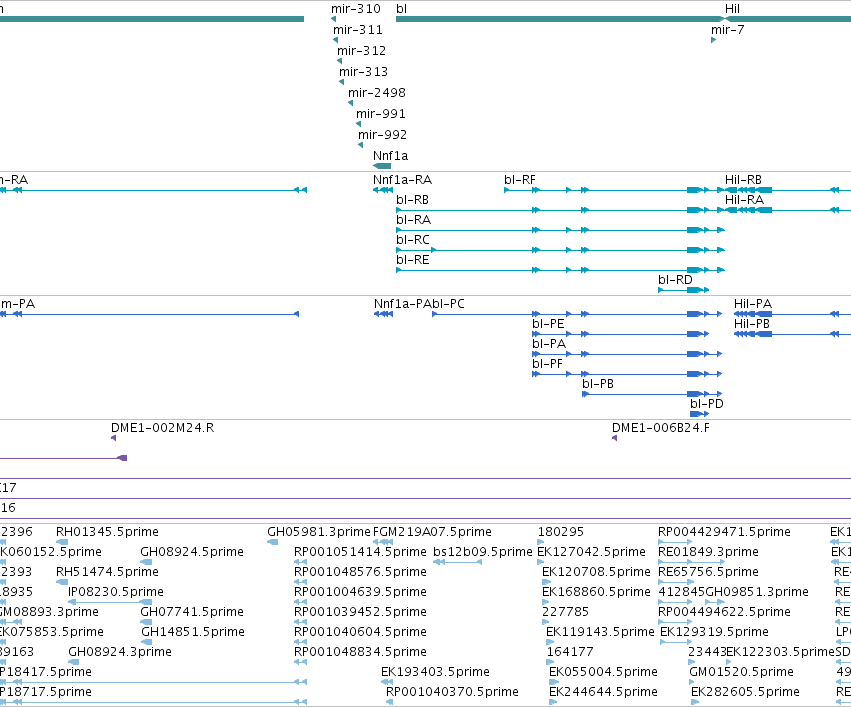Image resolution: width=851 pixels, height=707 pixels.
Task: Open the RP004494622.5prime EST label
Action: click(724, 612)
